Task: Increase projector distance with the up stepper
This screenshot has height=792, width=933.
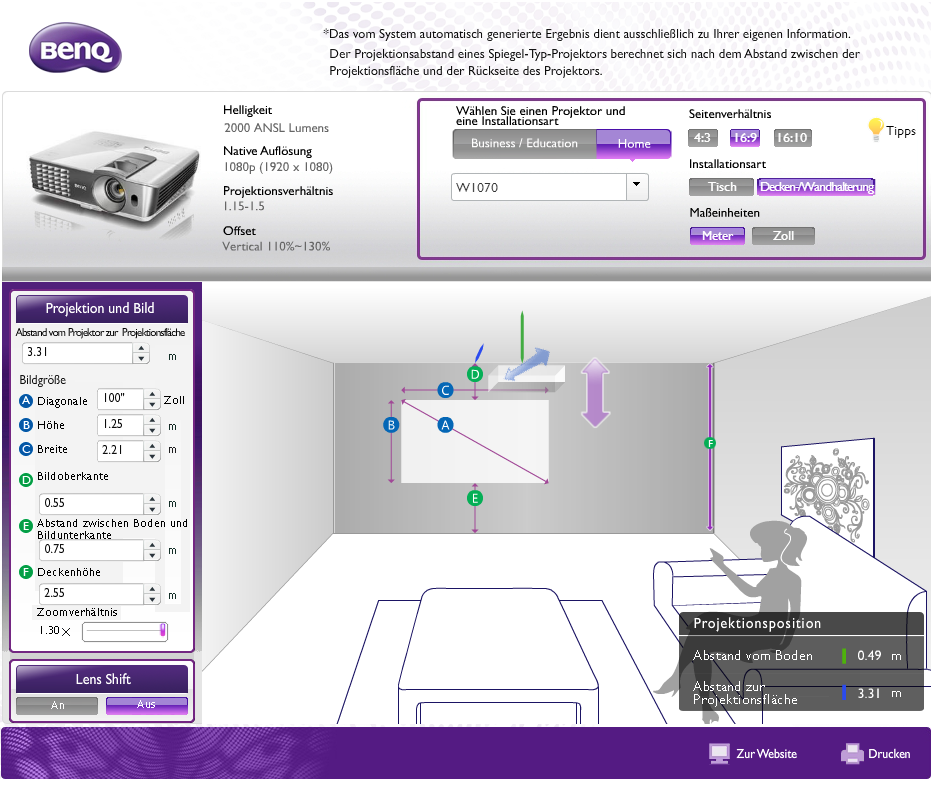Action: pos(141,348)
